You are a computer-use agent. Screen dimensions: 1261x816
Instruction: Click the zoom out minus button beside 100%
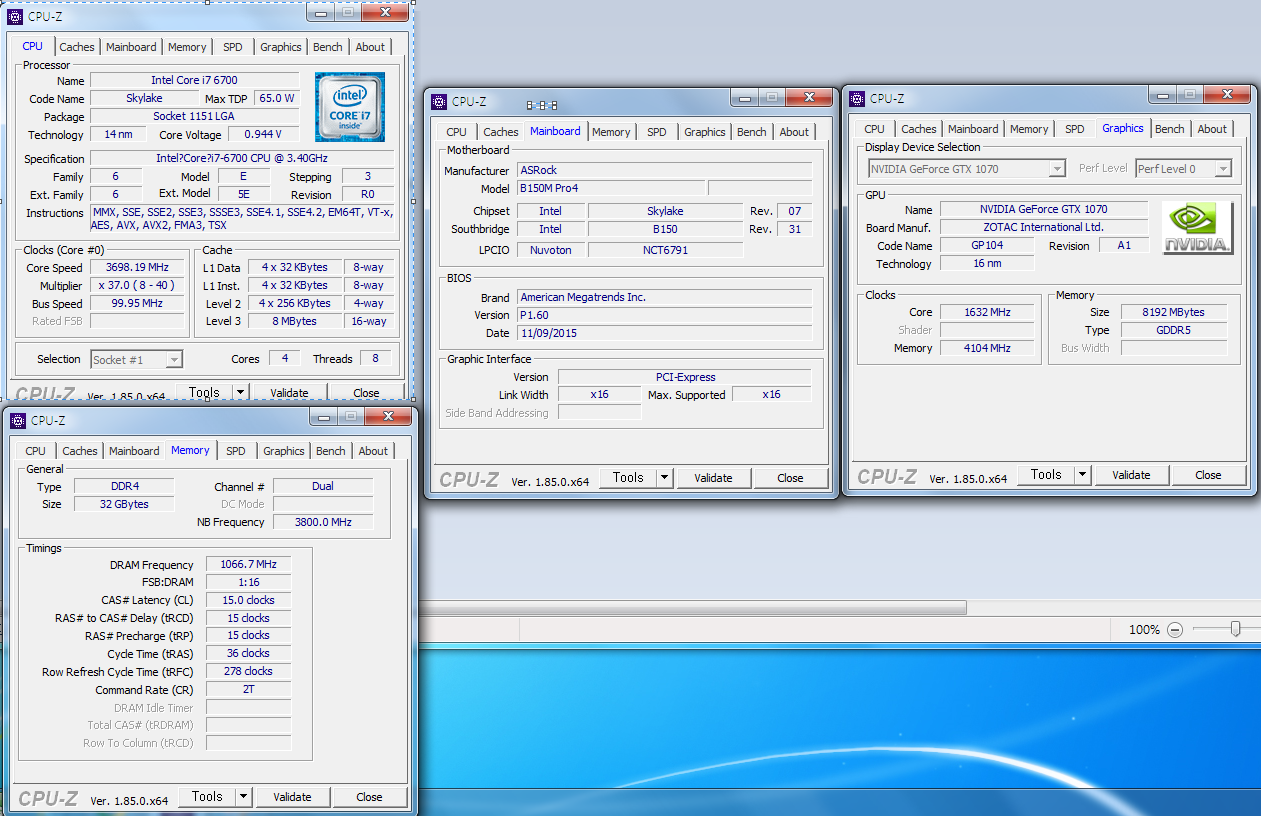click(x=1175, y=629)
